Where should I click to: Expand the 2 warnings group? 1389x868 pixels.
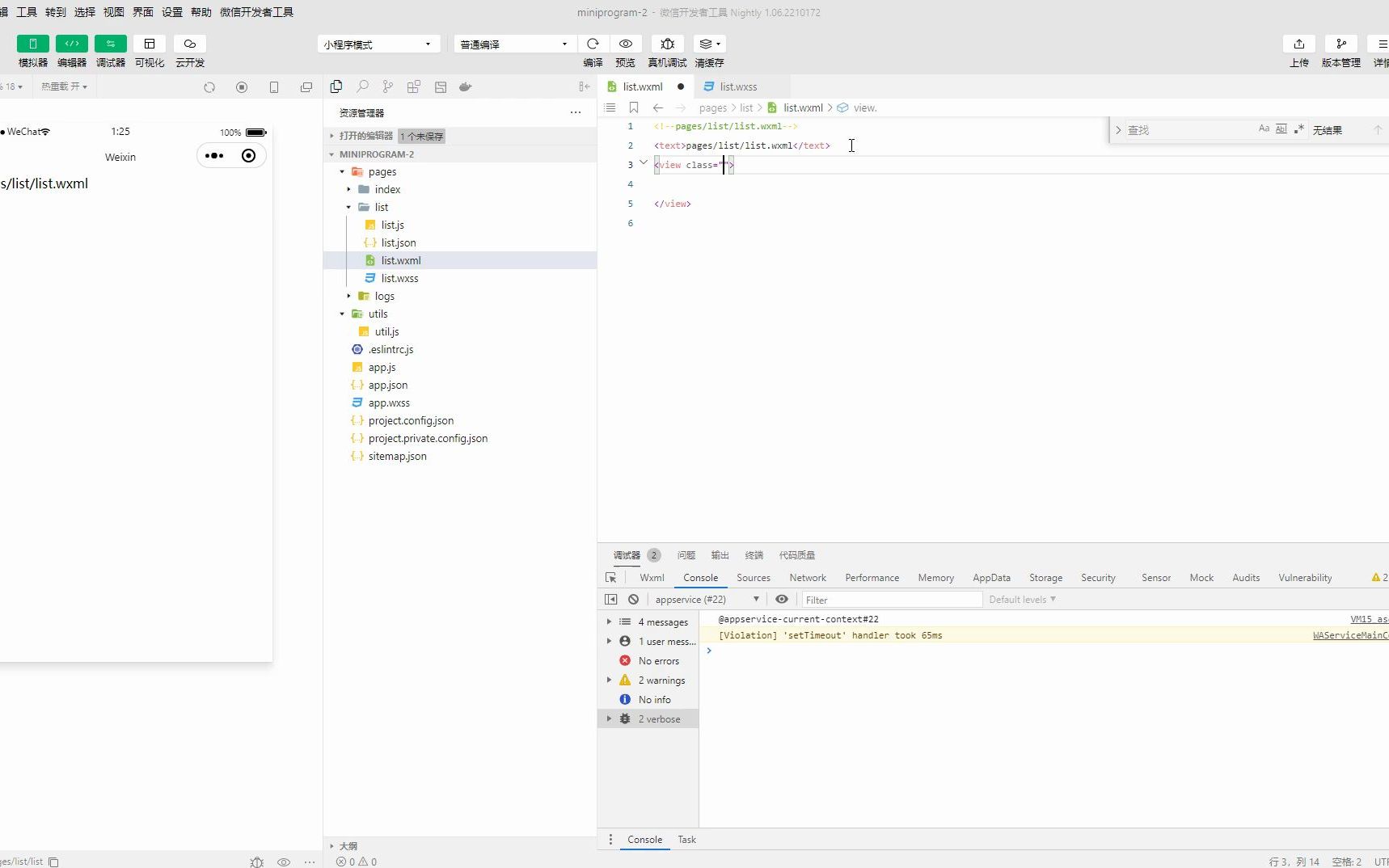pyautogui.click(x=610, y=680)
